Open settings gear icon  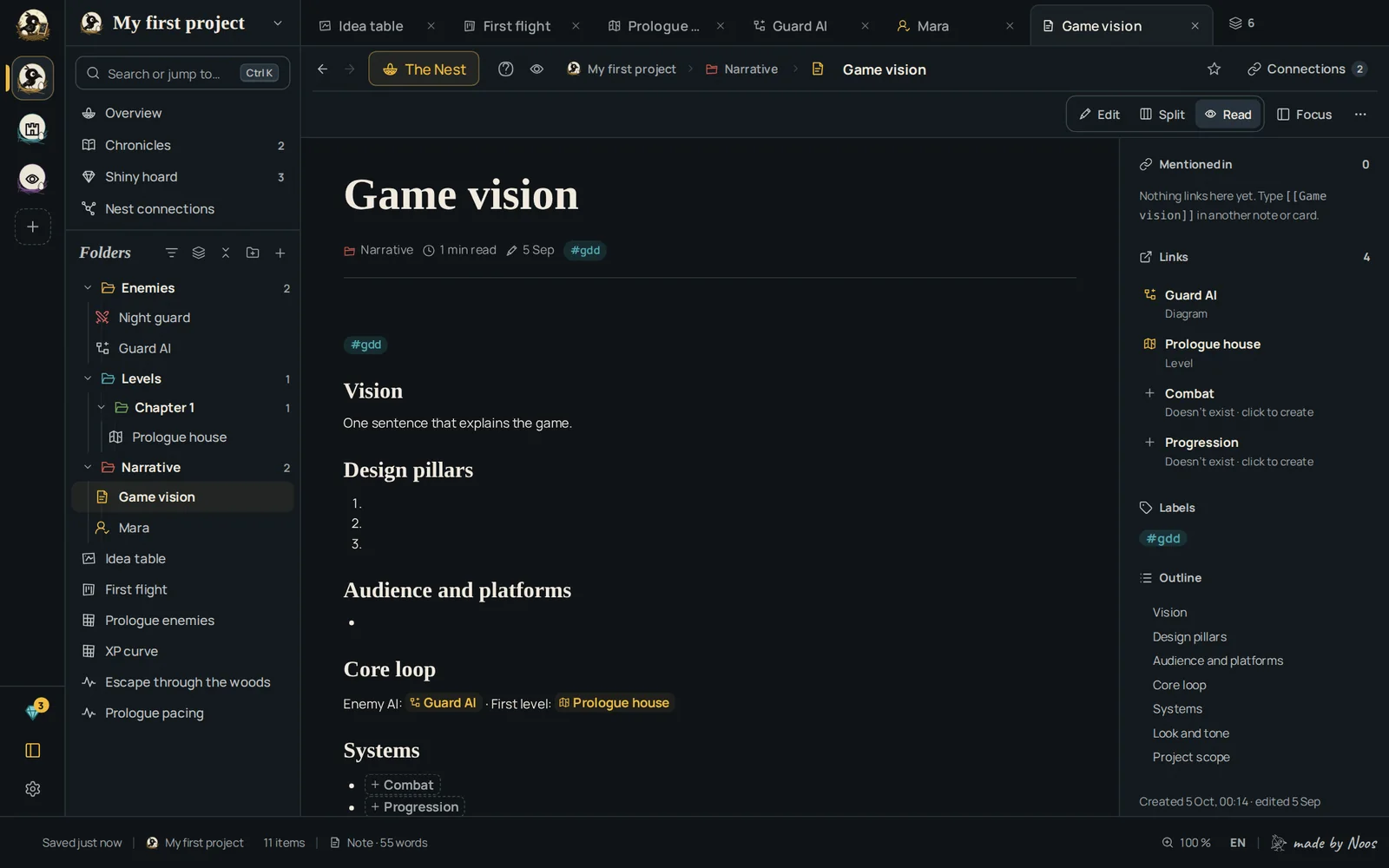pos(33,789)
